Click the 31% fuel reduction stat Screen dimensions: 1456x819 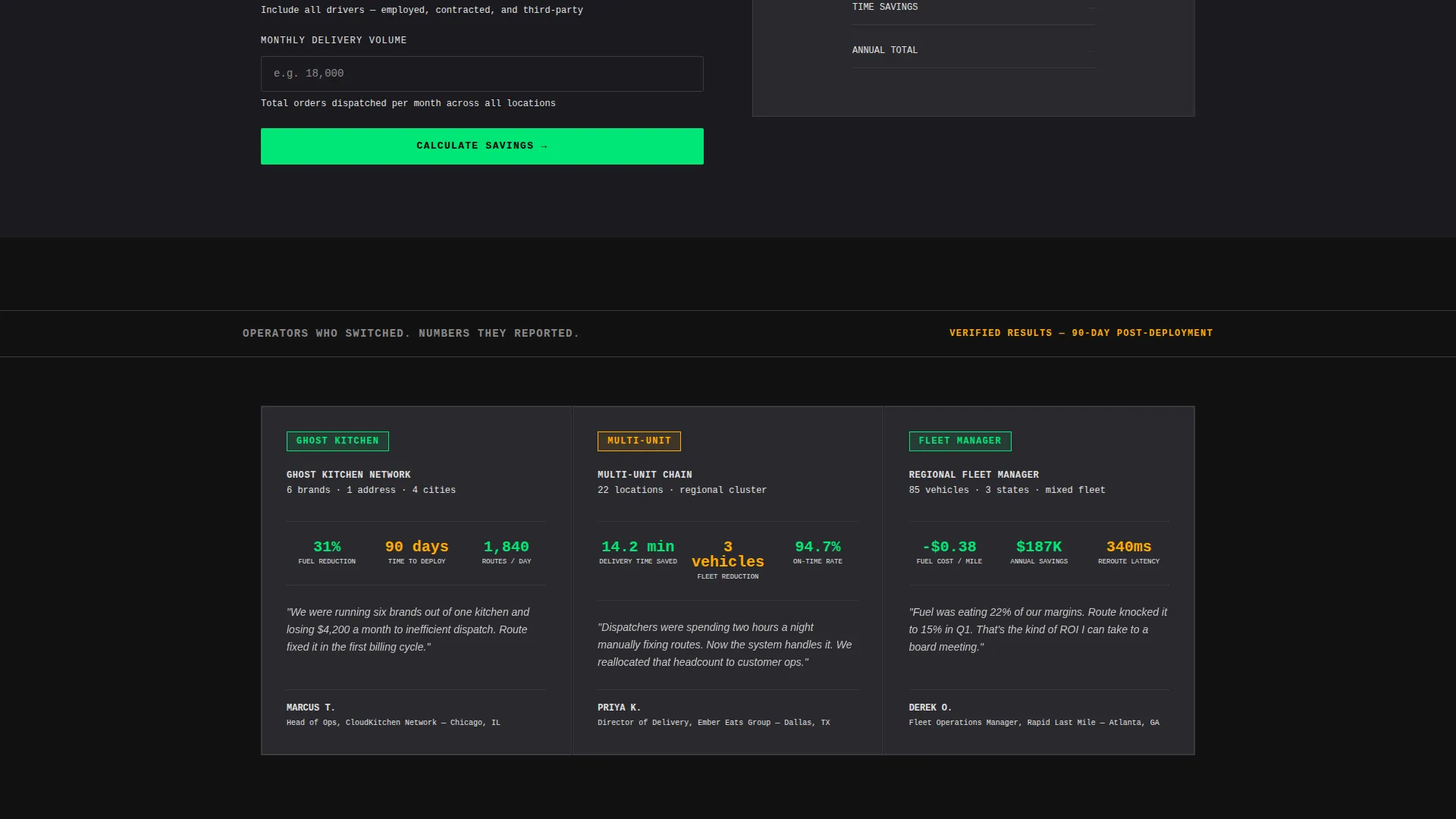tap(327, 553)
